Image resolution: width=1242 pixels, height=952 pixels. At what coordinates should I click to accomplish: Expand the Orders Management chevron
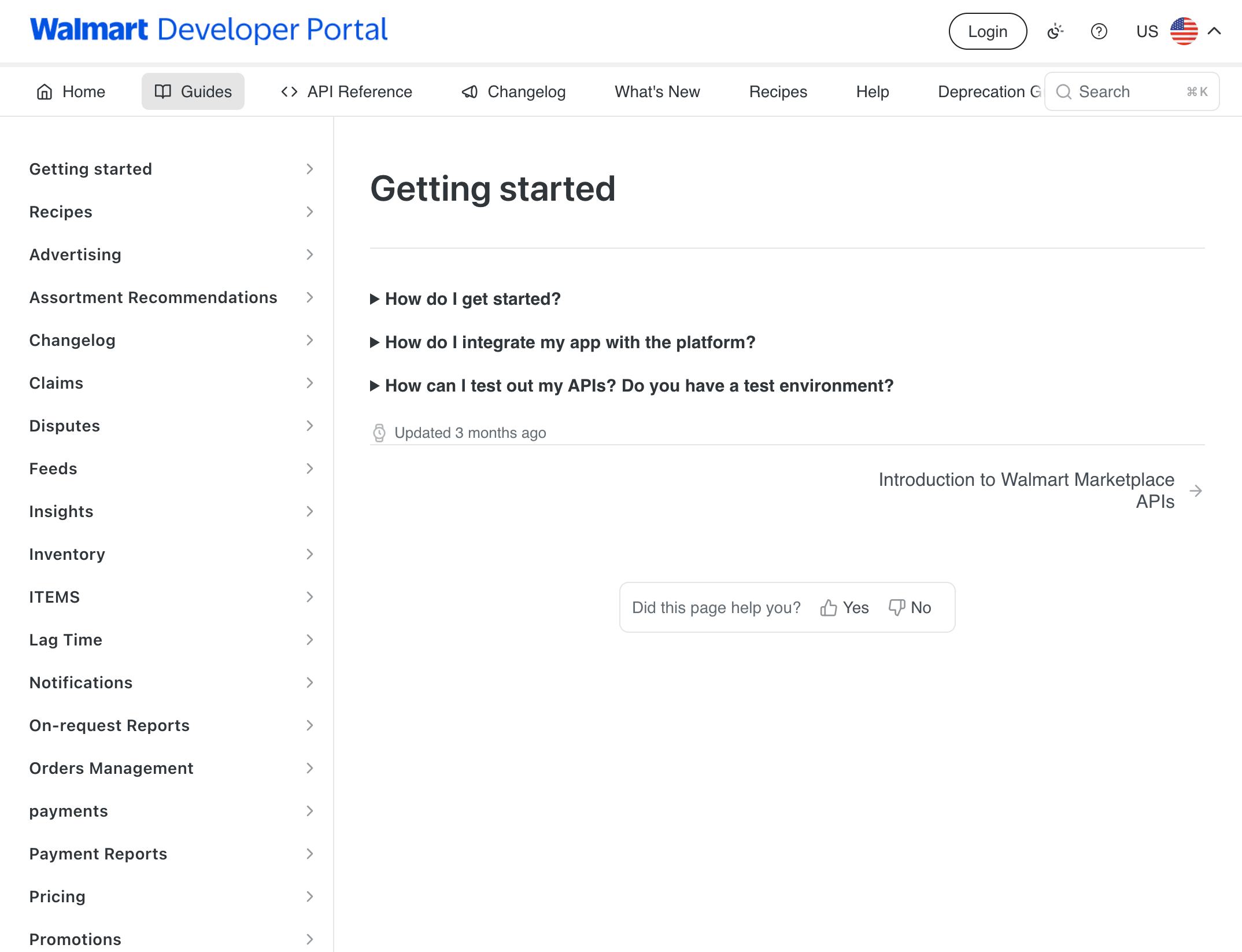(310, 768)
